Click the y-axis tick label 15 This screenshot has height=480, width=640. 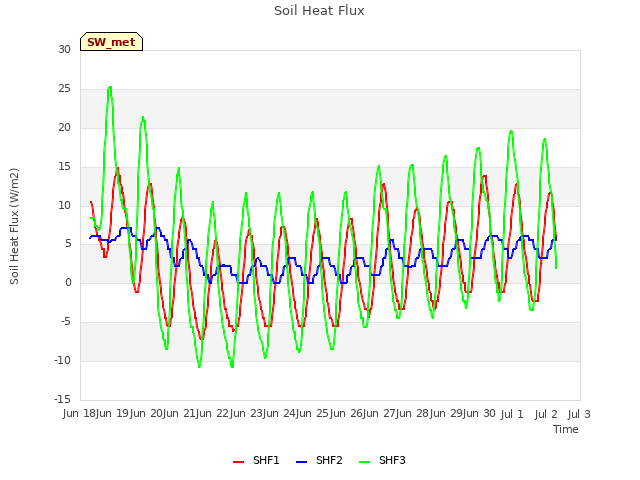64,167
